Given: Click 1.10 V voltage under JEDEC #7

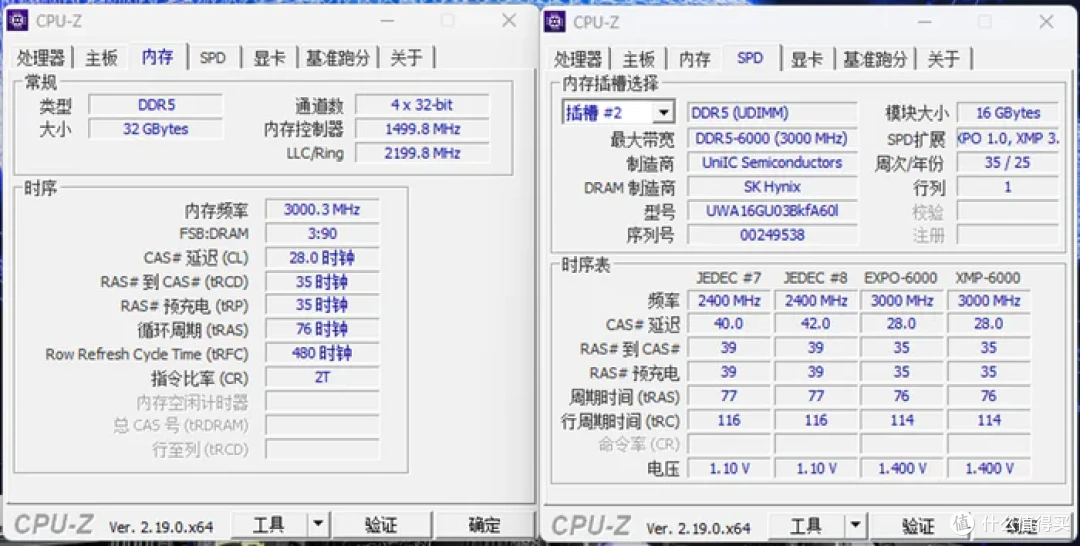Looking at the screenshot, I should pyautogui.click(x=729, y=468).
